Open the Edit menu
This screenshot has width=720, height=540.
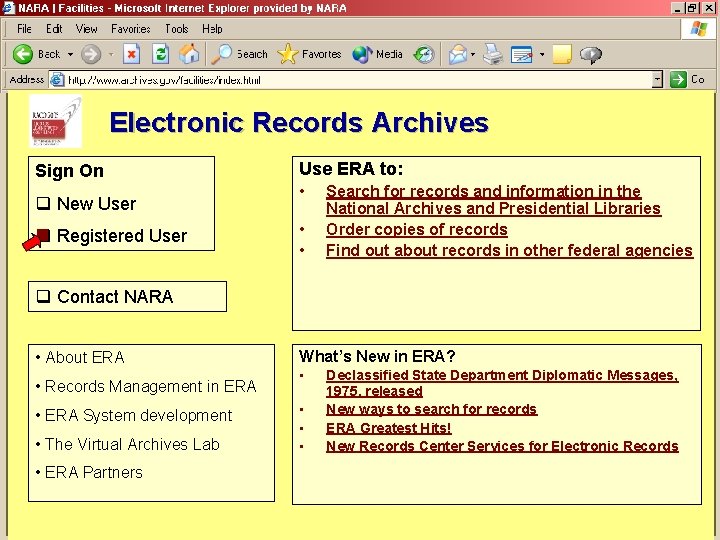[54, 29]
